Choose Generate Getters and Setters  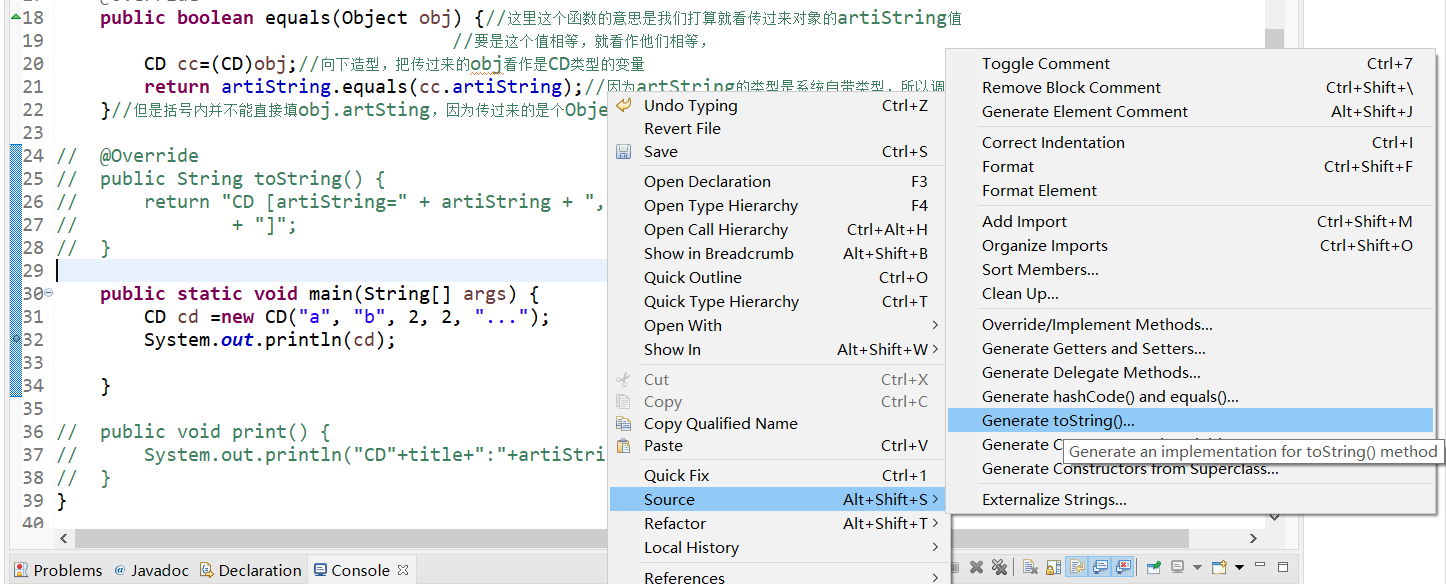pyautogui.click(x=1190, y=349)
